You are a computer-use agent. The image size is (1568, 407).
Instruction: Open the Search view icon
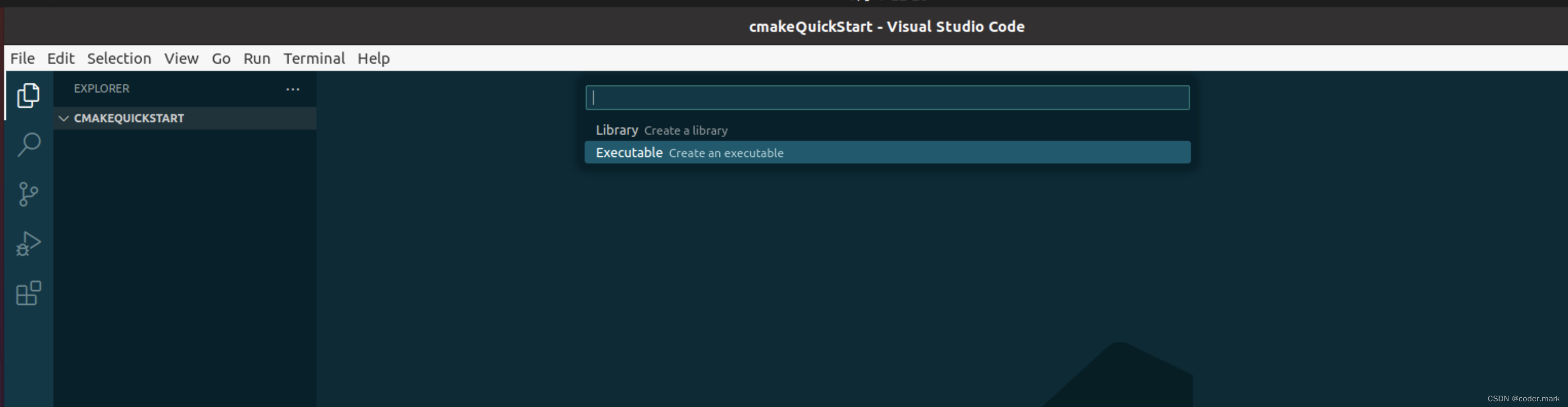(x=29, y=145)
